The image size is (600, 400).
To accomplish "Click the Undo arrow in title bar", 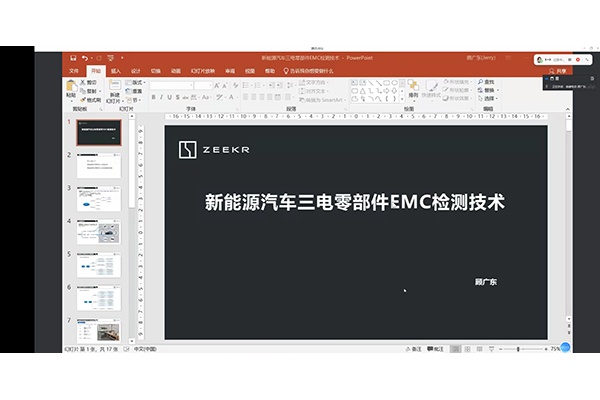I will pyautogui.click(x=84, y=58).
